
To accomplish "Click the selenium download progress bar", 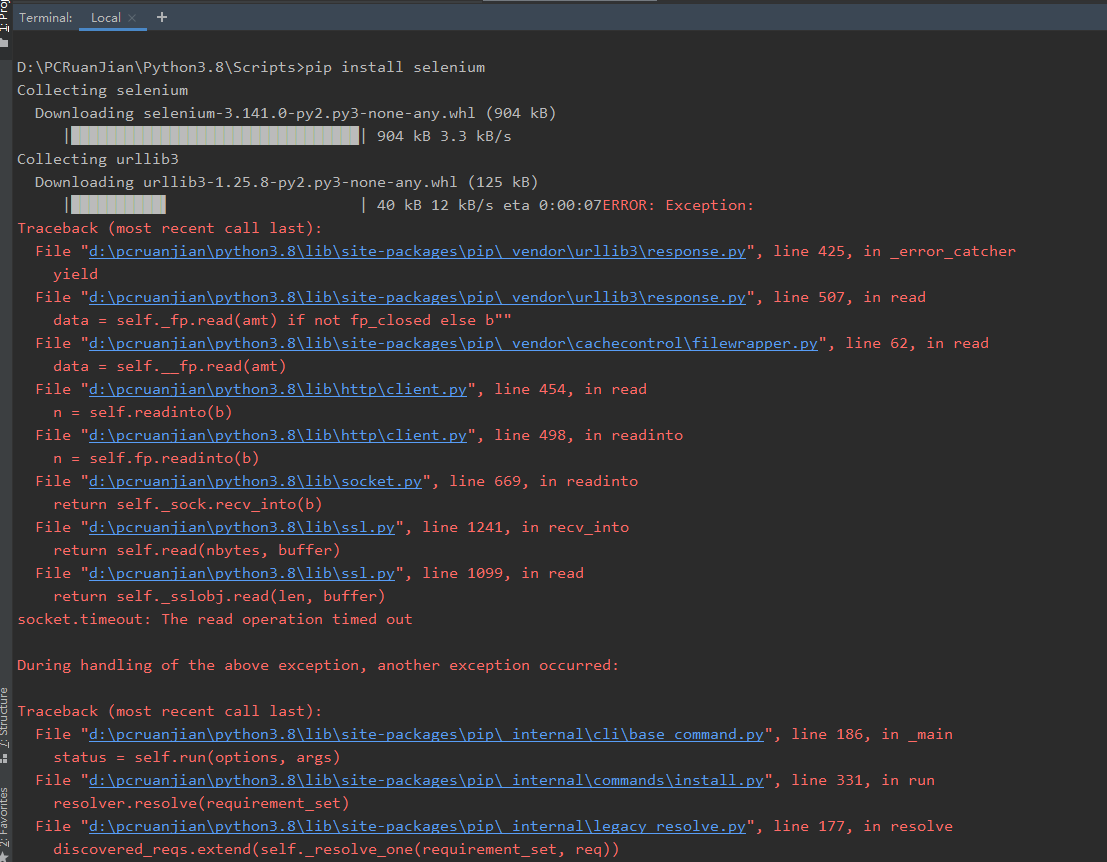I will (x=215, y=136).
